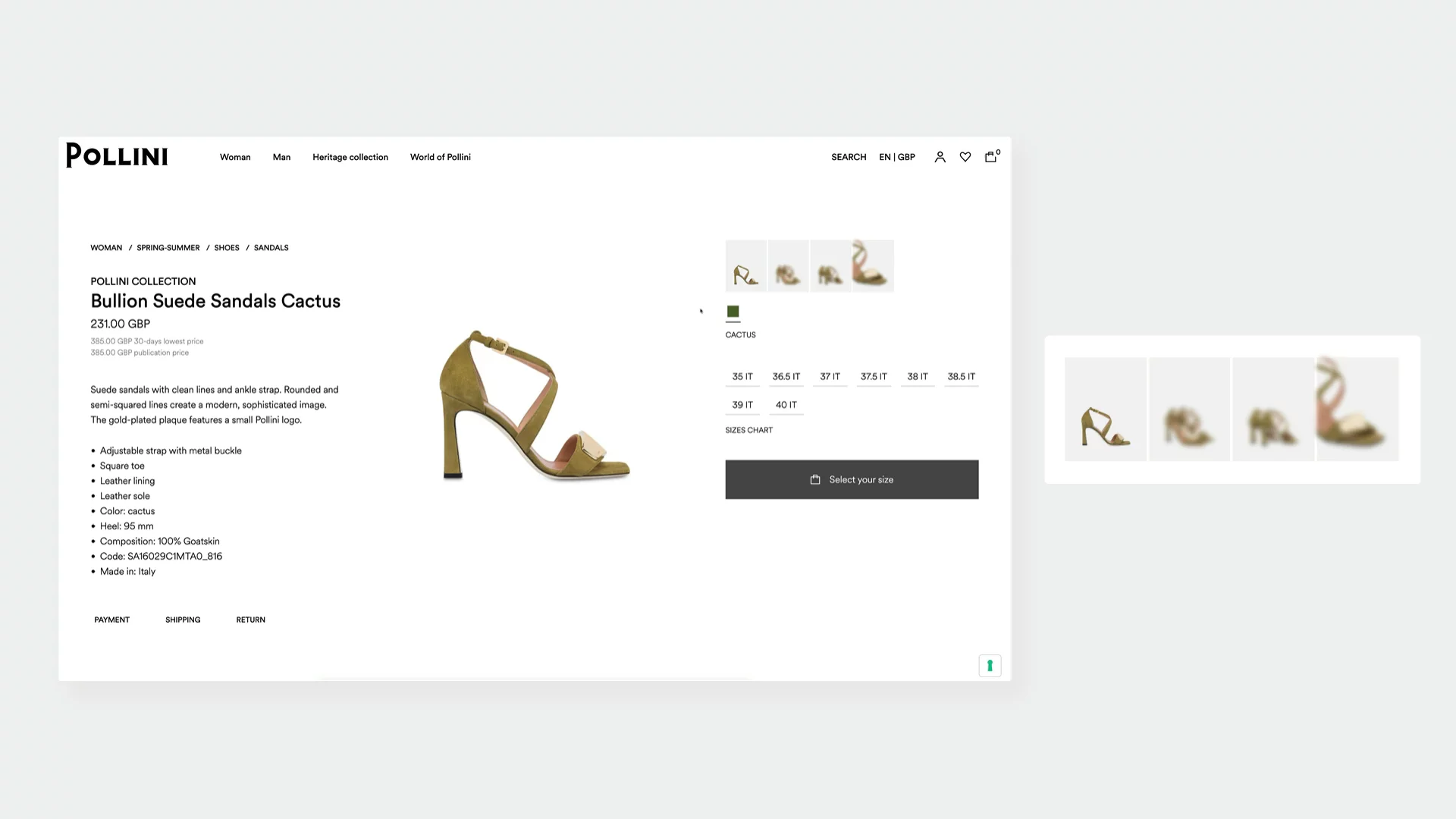Choose size 38.5 IT
Image resolution: width=1456 pixels, height=819 pixels.
pyautogui.click(x=962, y=377)
